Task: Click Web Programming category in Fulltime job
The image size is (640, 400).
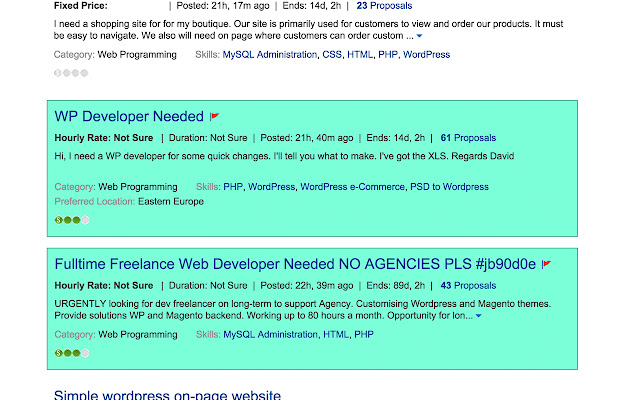Action: click(x=138, y=335)
